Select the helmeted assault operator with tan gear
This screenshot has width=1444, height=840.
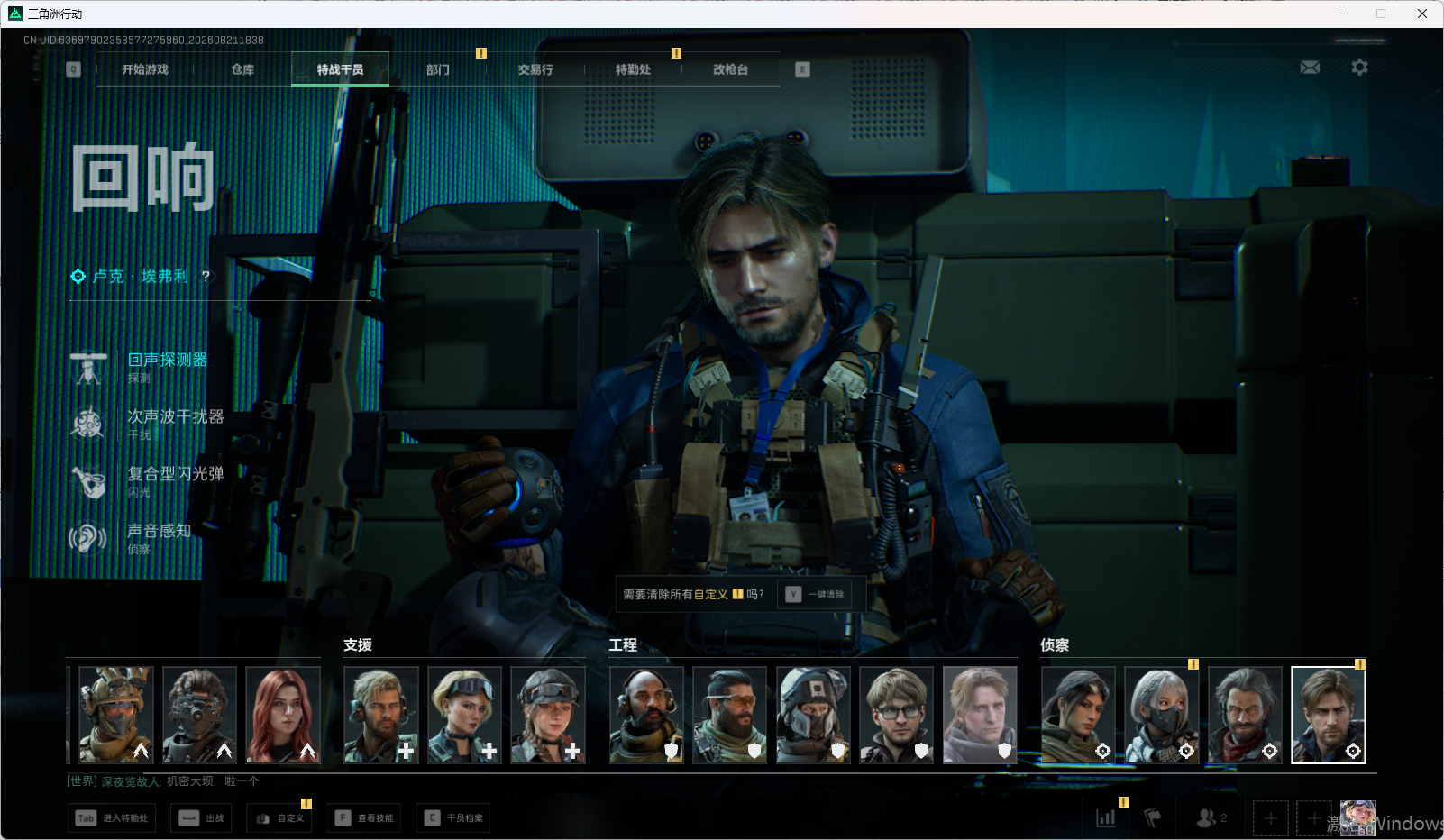[x=116, y=716]
